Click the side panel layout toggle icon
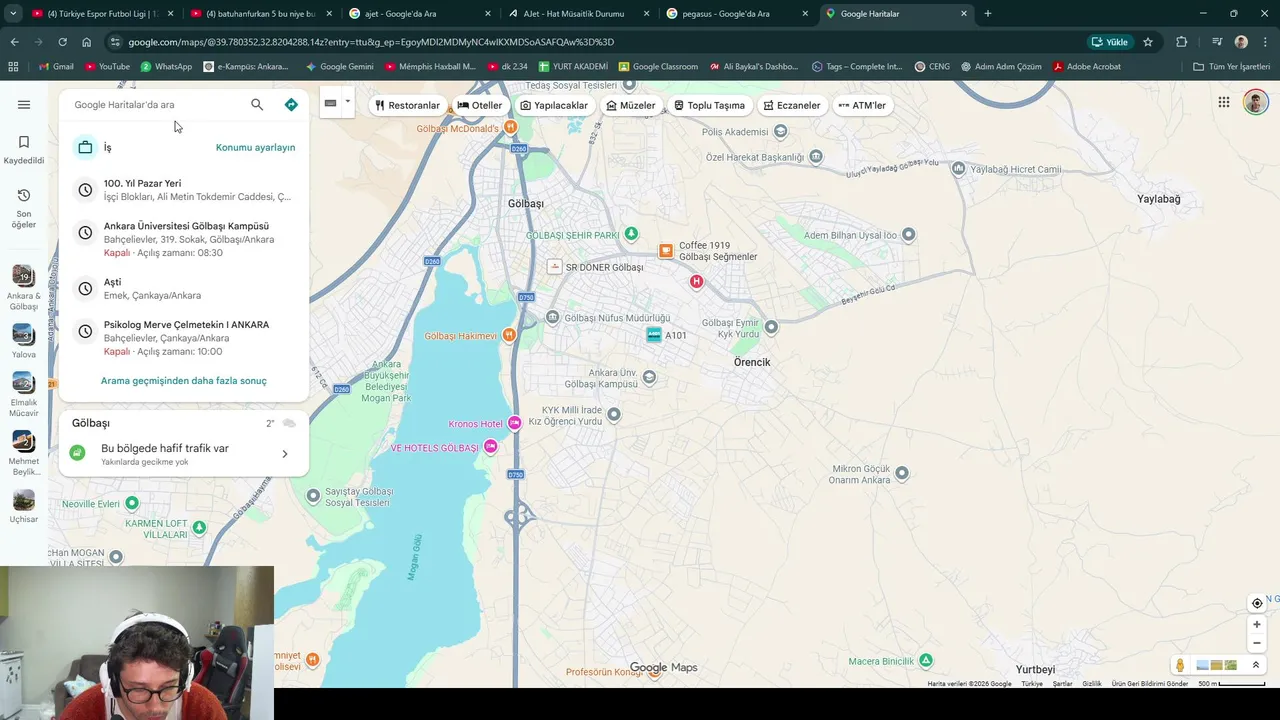 pyautogui.click(x=330, y=103)
